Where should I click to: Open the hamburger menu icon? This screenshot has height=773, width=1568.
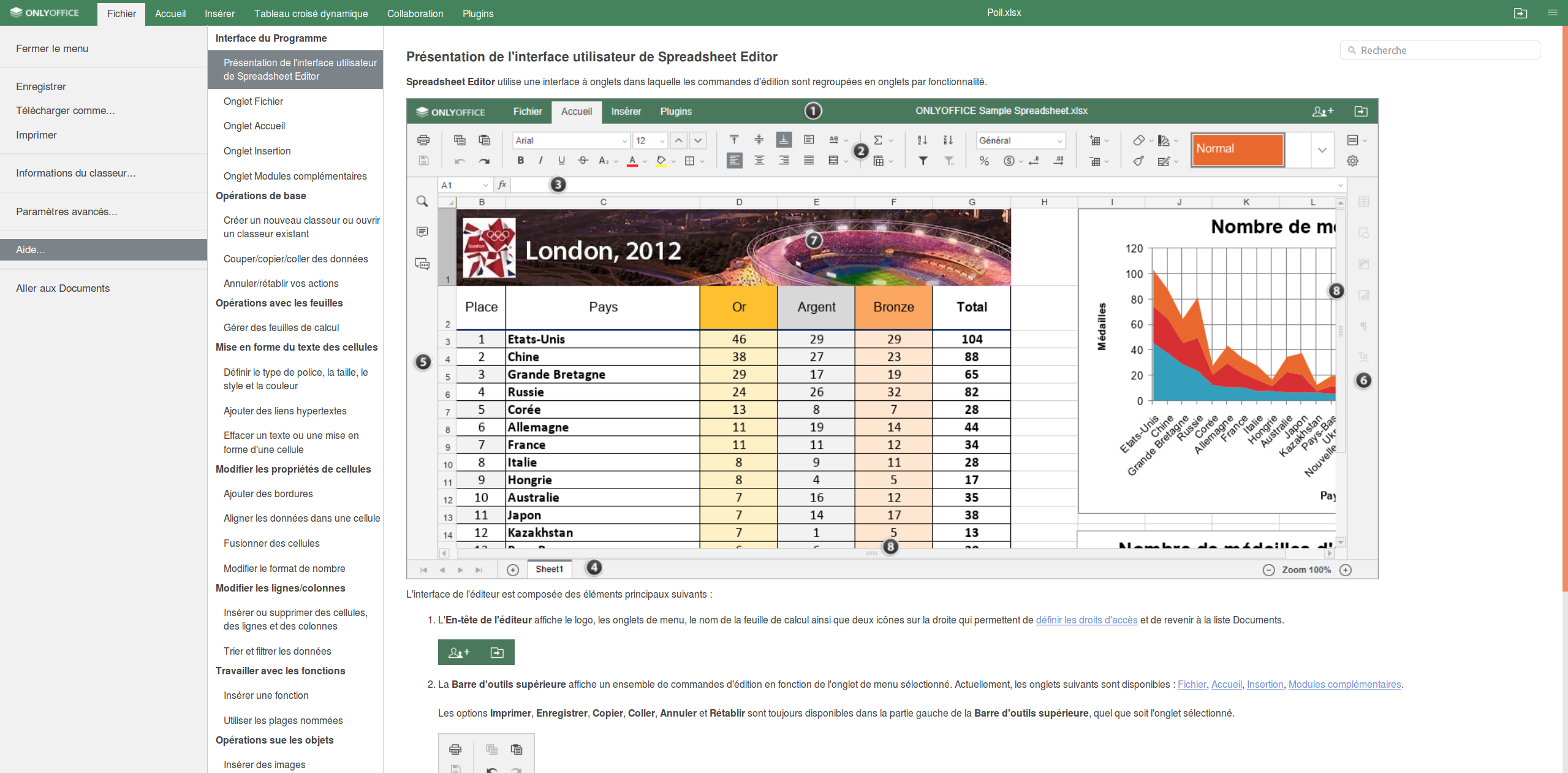click(1554, 13)
